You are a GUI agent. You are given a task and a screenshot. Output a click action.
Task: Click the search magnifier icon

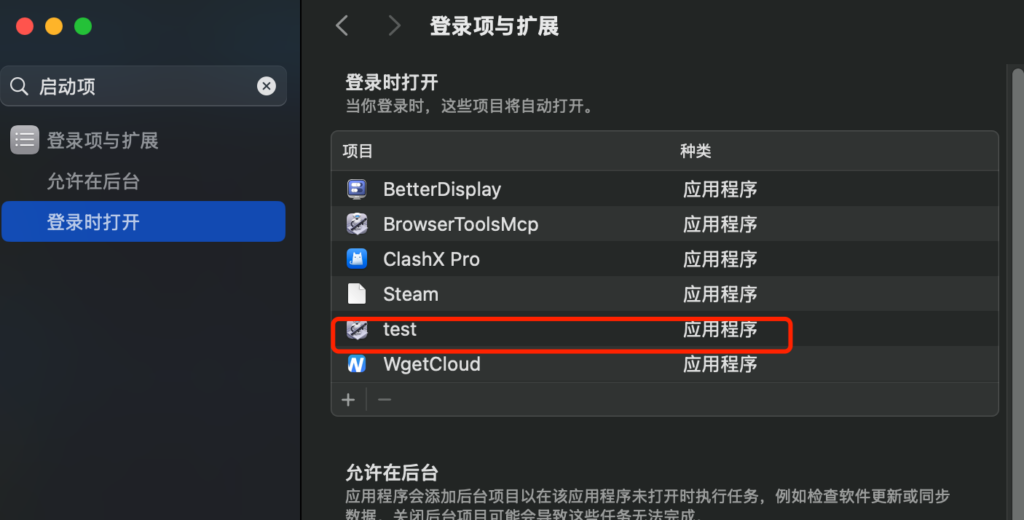tap(20, 86)
